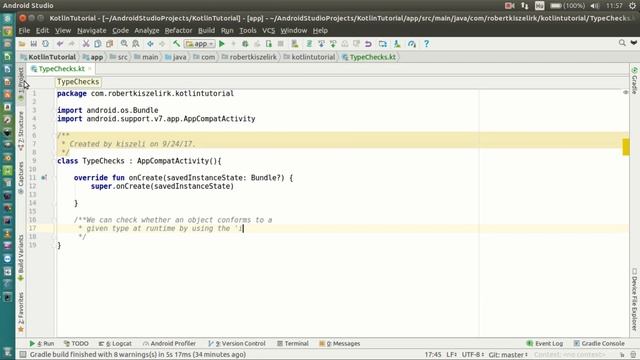Click the TypeChecks class breadcrumb label
Viewport: 640px width, 360px height.
(x=78, y=82)
